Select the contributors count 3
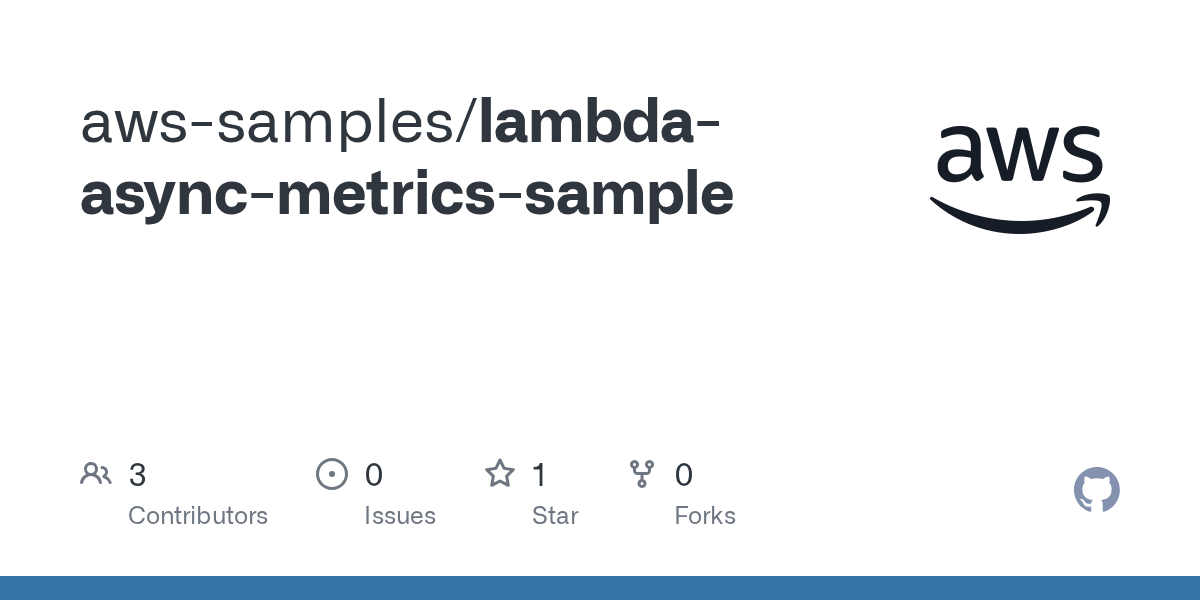This screenshot has height=600, width=1200. [137, 475]
